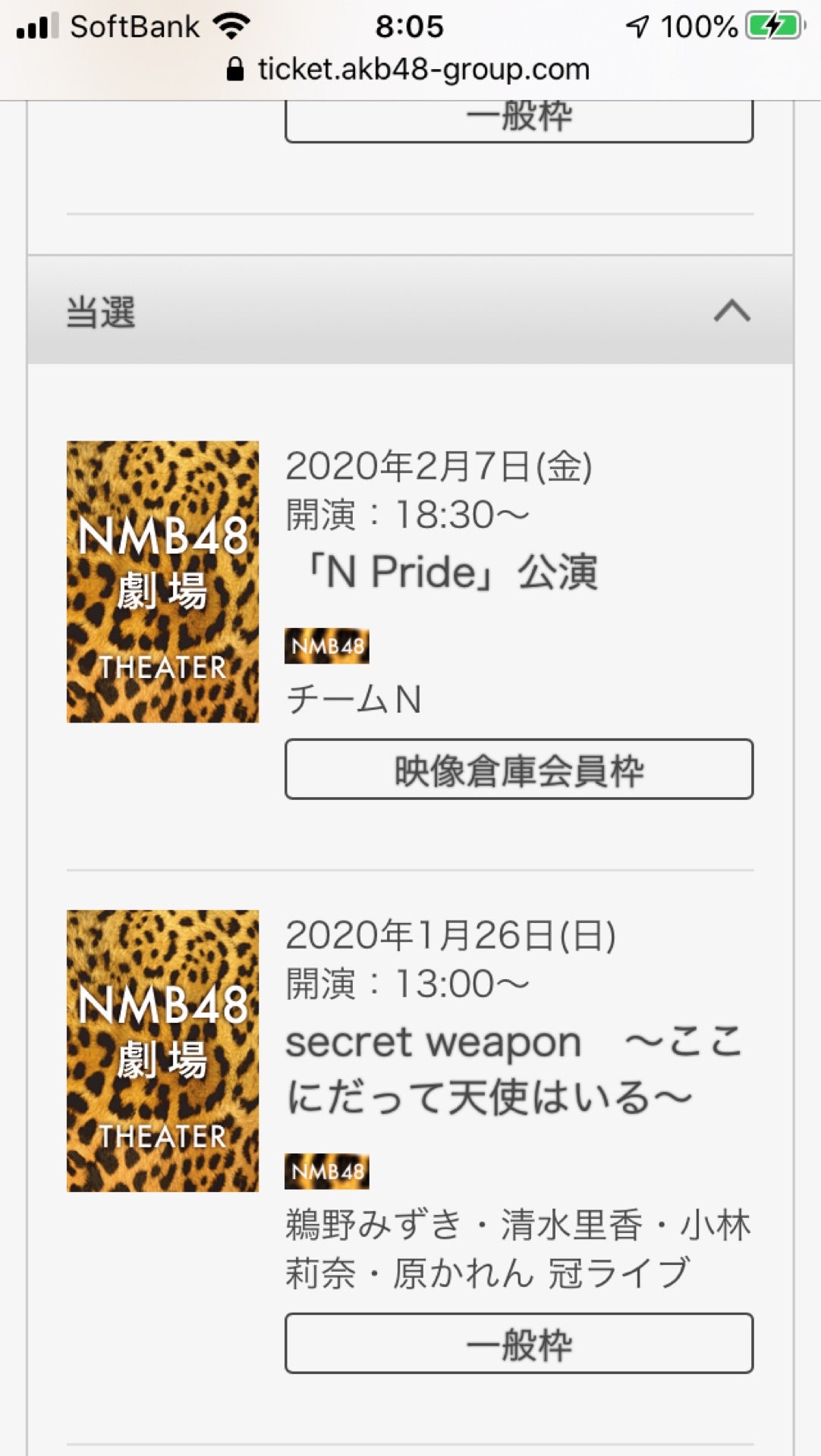Tap the bottom 一般枠 button
This screenshot has height=1456, width=821.
tap(519, 1343)
